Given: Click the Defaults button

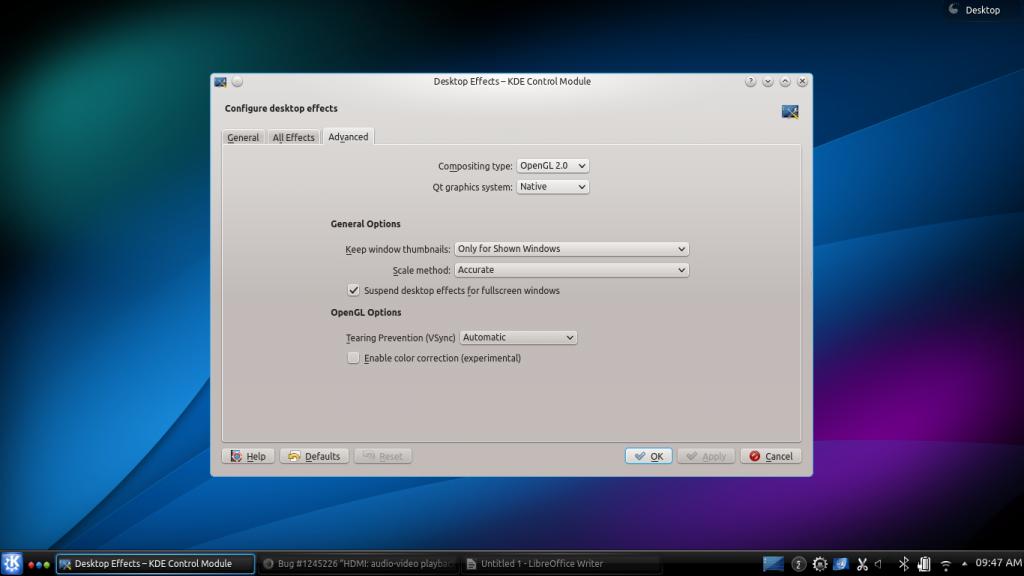Looking at the screenshot, I should point(314,456).
